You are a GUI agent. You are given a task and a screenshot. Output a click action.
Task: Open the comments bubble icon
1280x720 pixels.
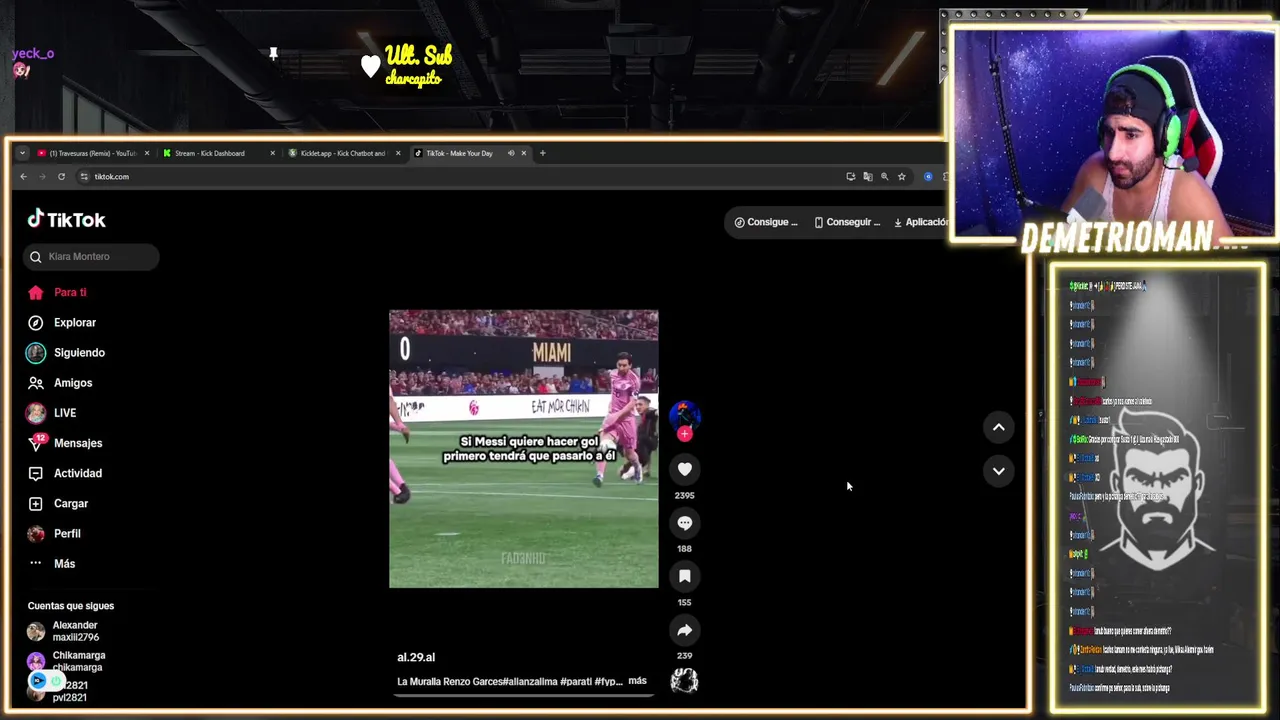[x=685, y=523]
